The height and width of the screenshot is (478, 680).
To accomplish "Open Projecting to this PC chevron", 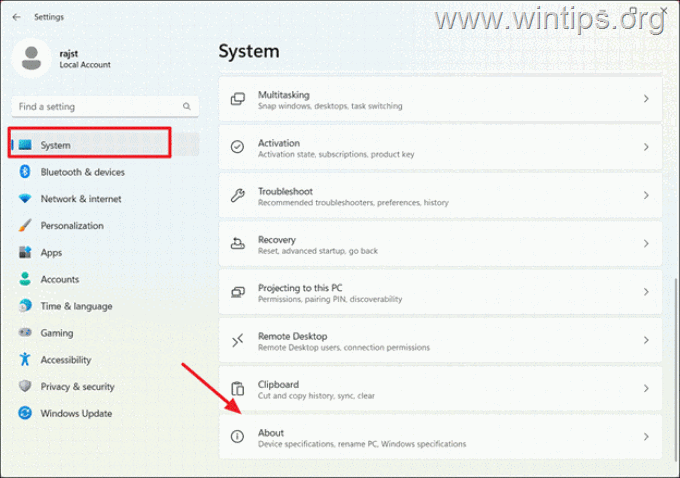I will [646, 292].
